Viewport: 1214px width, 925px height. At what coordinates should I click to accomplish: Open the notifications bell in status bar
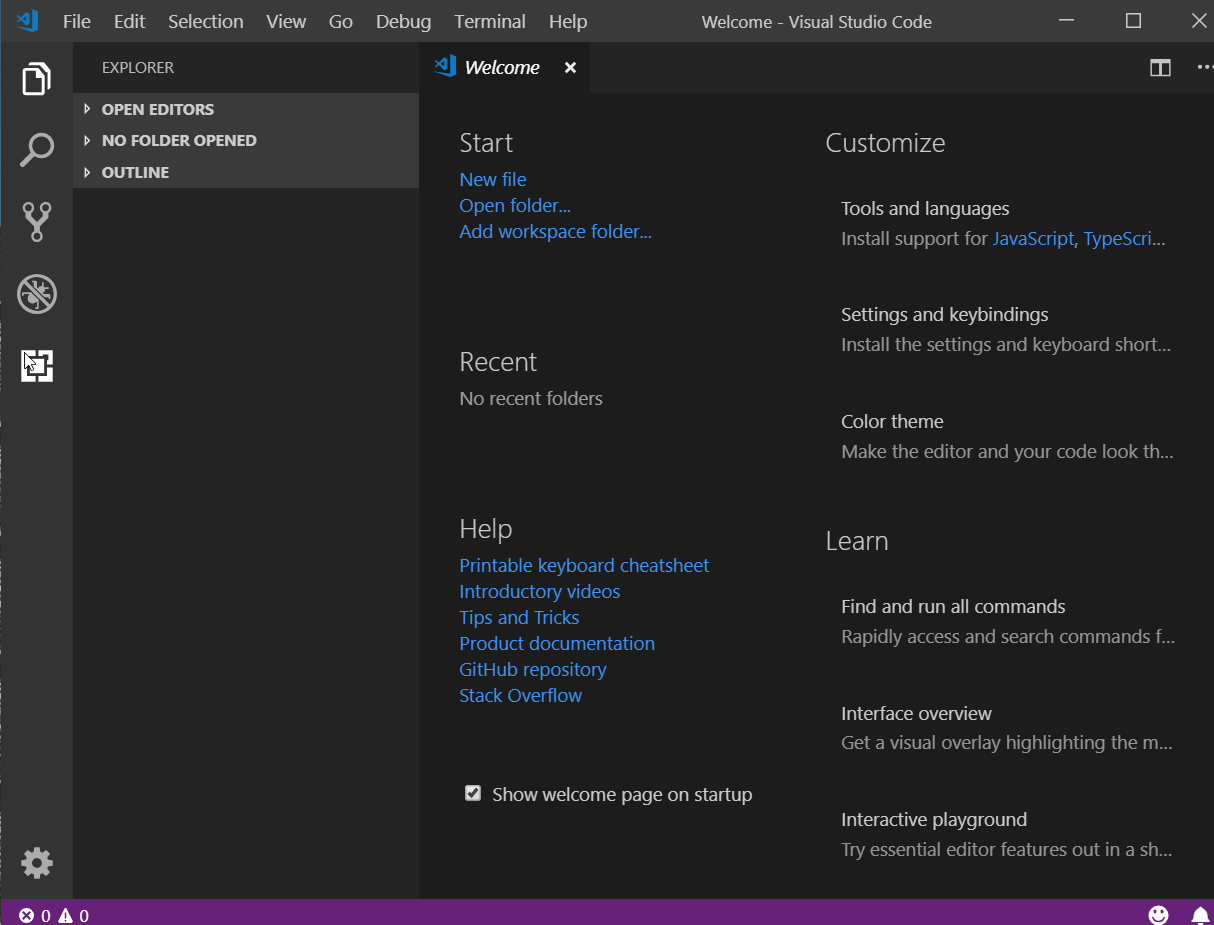pyautogui.click(x=1199, y=914)
